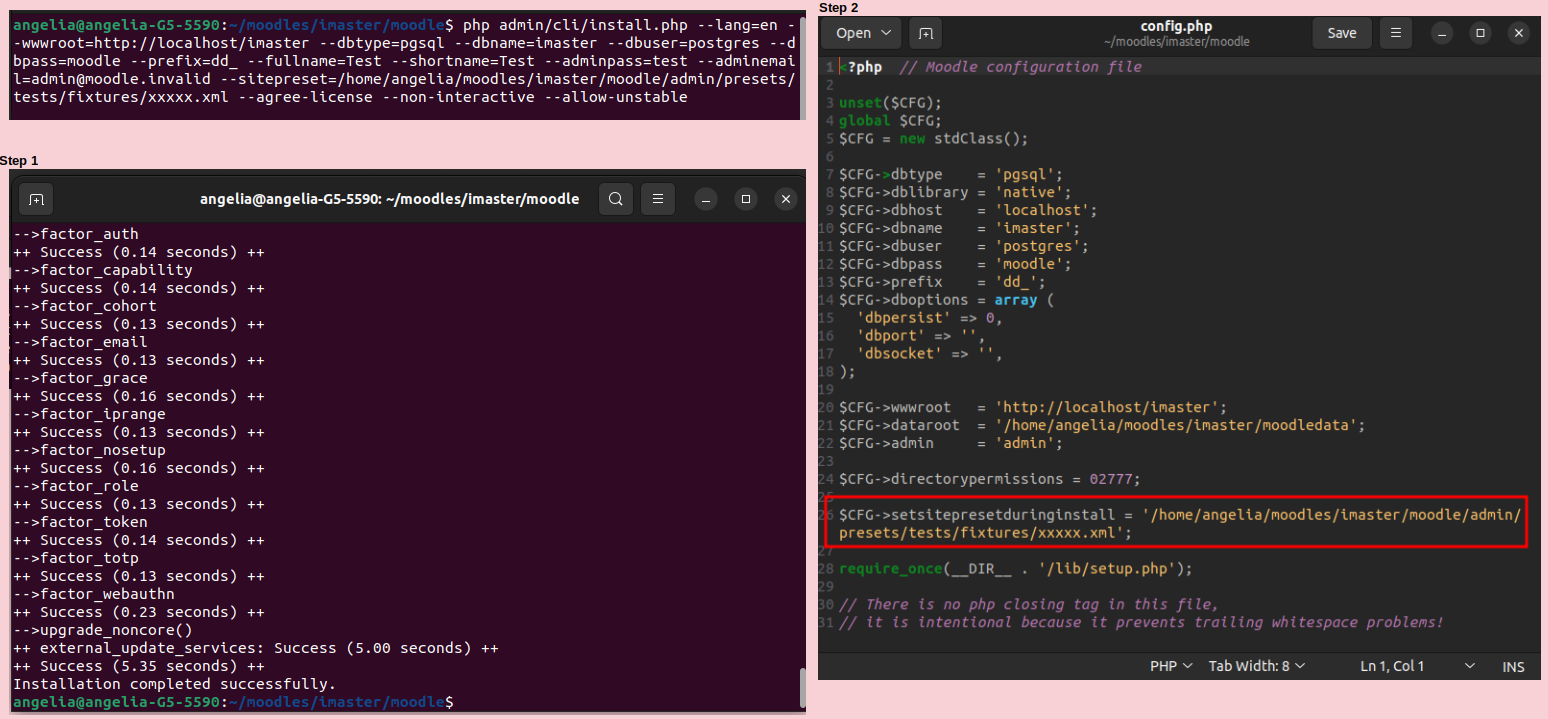This screenshot has height=719, width=1548.
Task: Maximize the gedit window
Action: [1480, 33]
